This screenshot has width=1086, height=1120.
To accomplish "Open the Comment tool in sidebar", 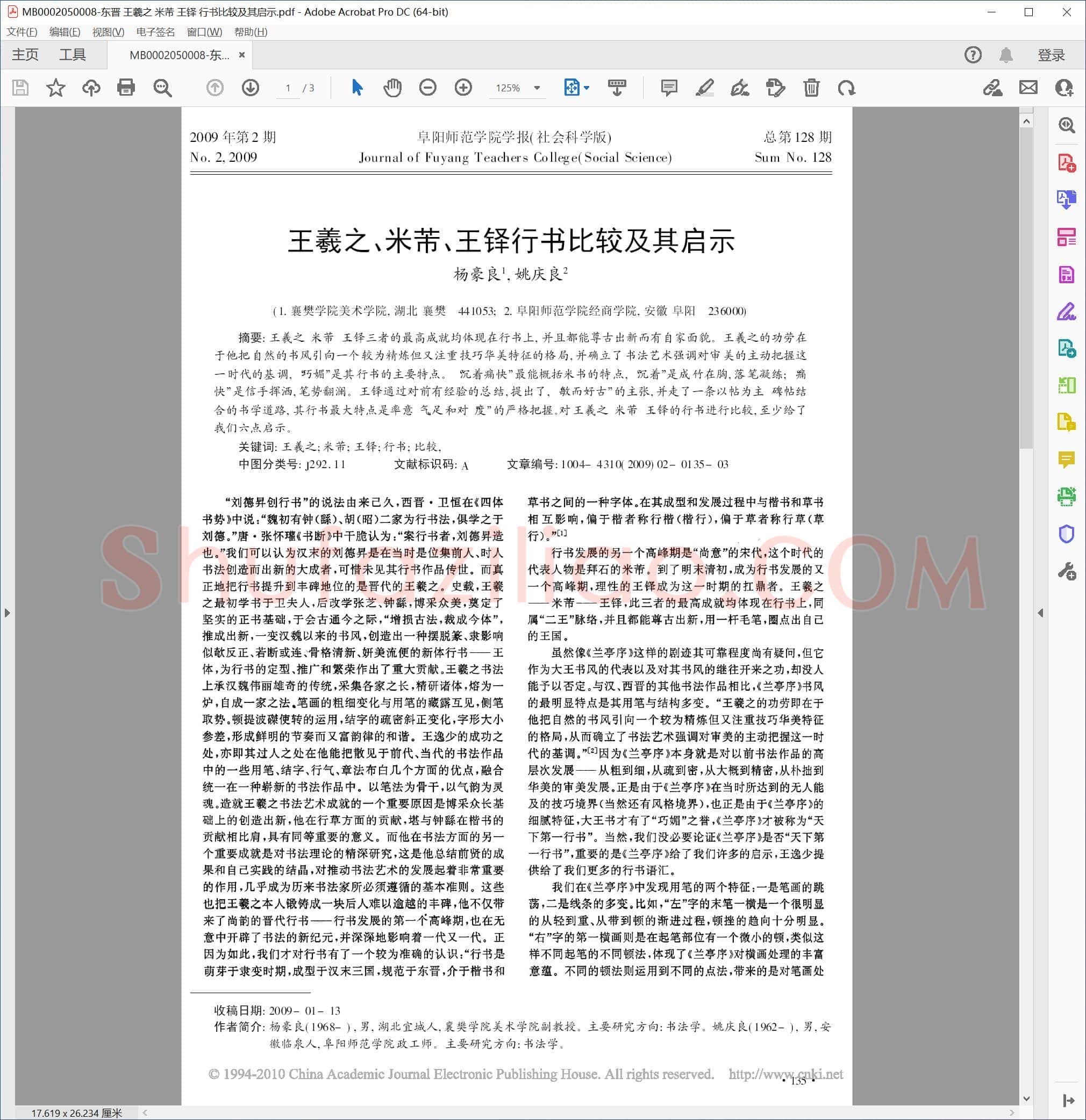I will pos(1067,460).
